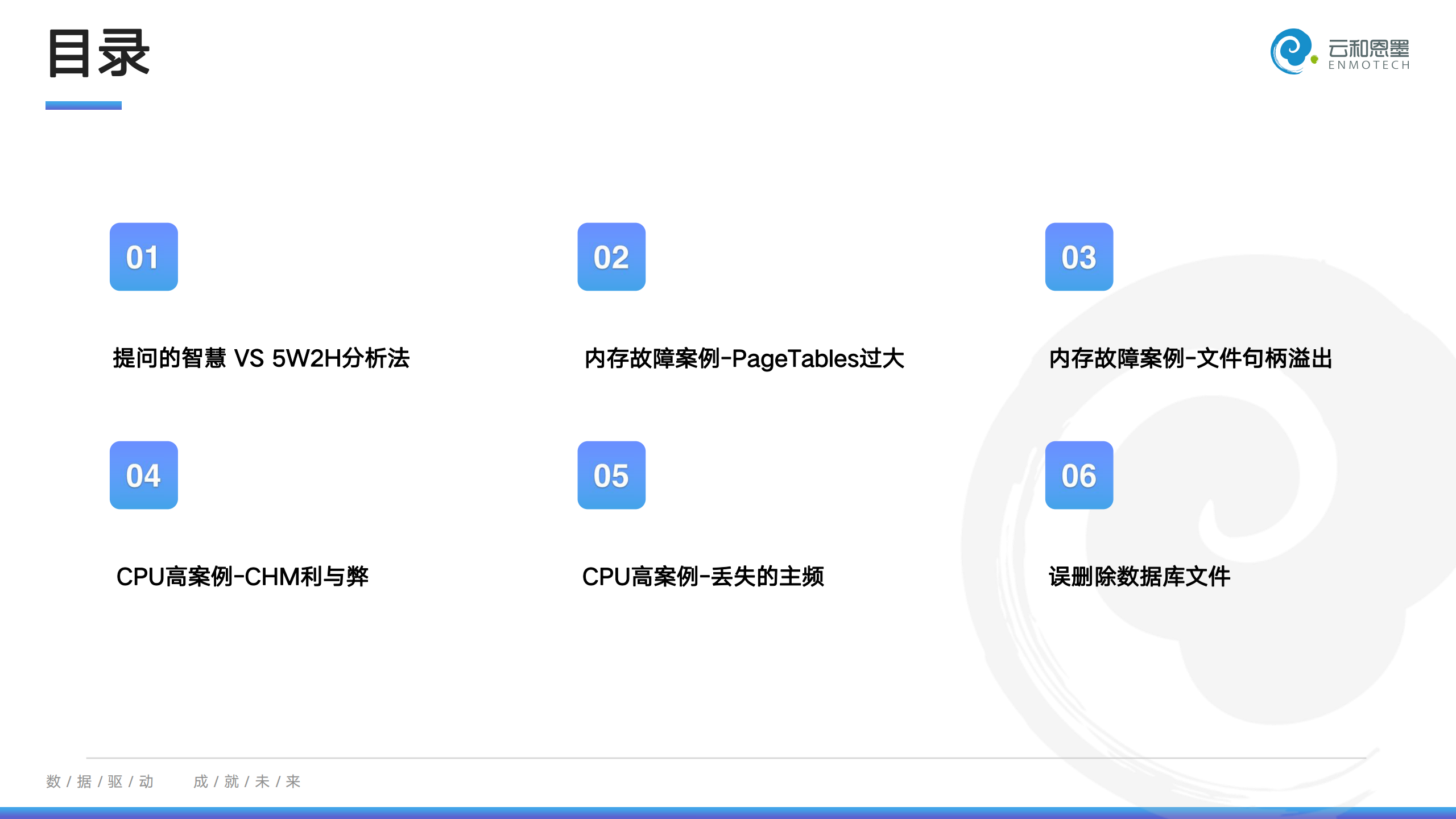Screen dimensions: 1456x819
Task: Click the 云和恩墨 ENMOTECH logo text
Action: [x=1368, y=55]
